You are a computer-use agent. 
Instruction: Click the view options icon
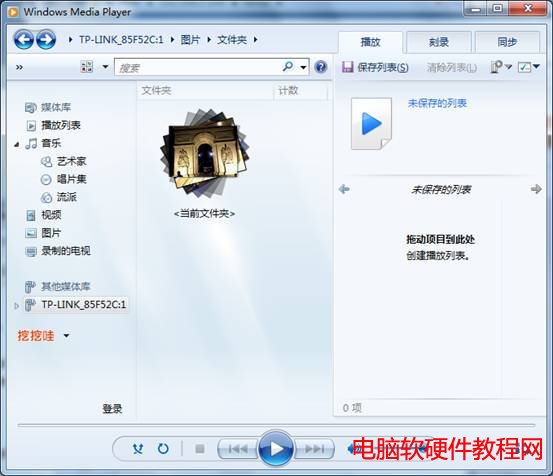click(x=87, y=67)
